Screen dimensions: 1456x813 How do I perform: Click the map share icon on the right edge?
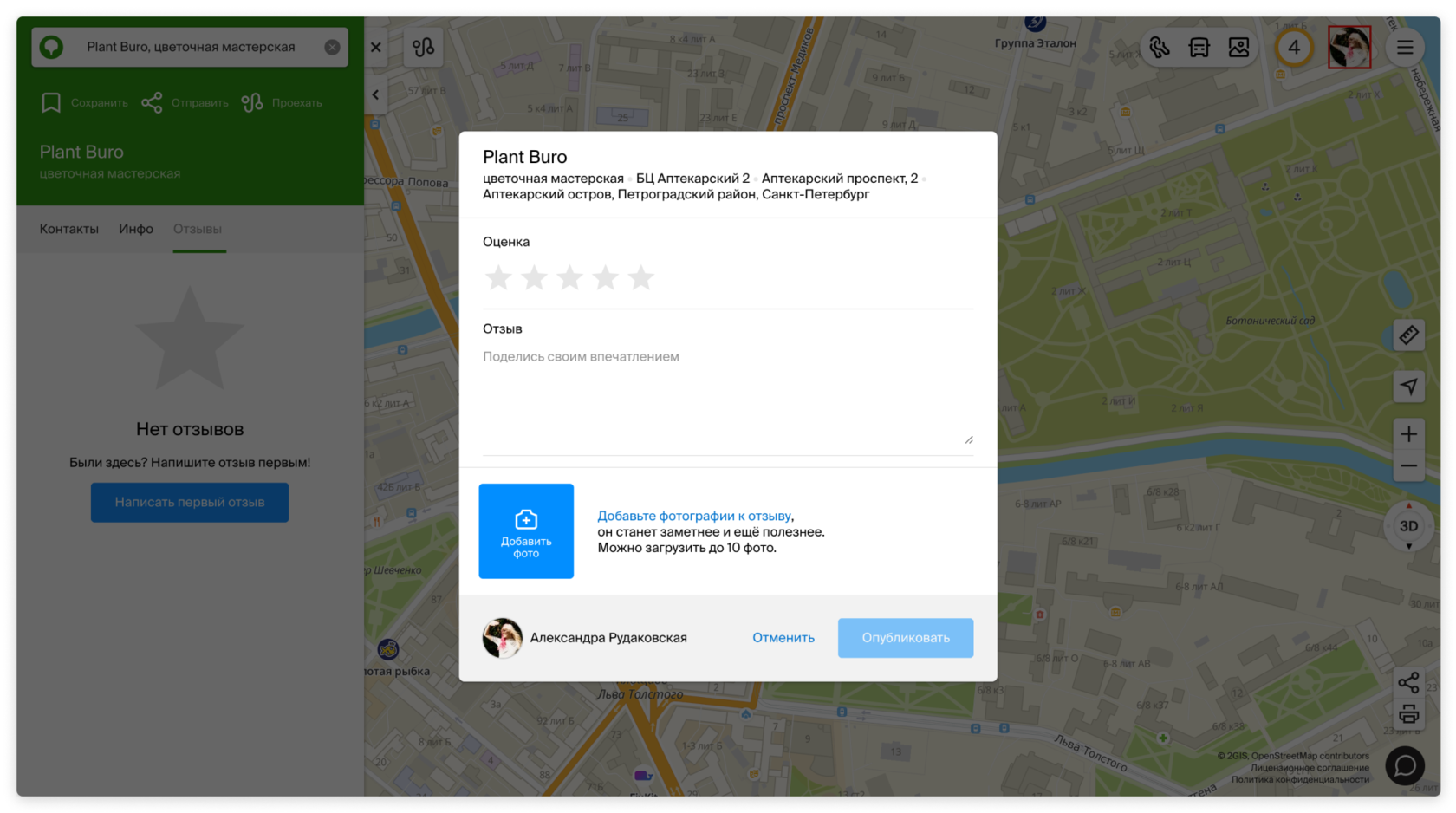tap(1409, 683)
